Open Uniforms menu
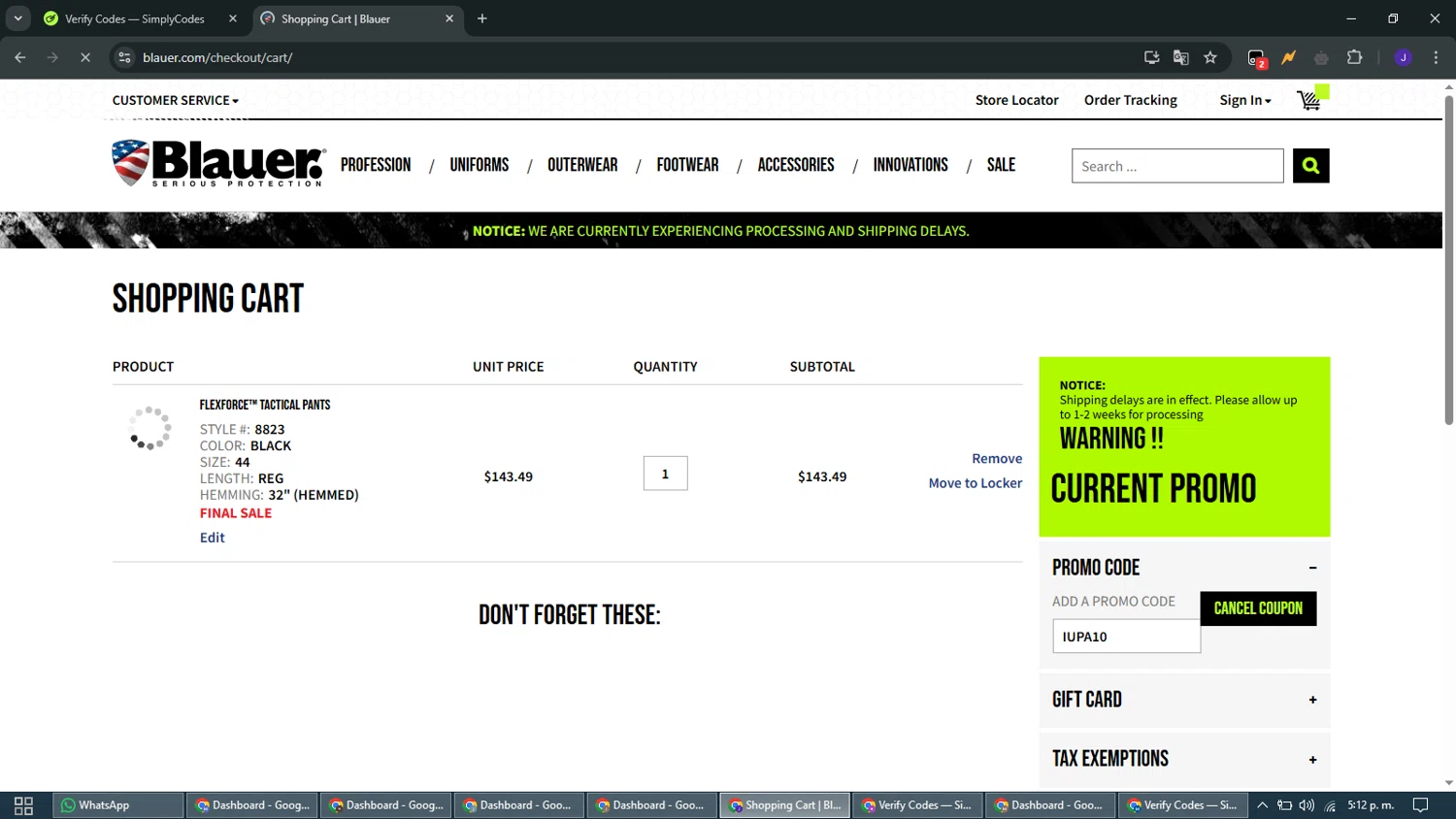 tap(480, 165)
